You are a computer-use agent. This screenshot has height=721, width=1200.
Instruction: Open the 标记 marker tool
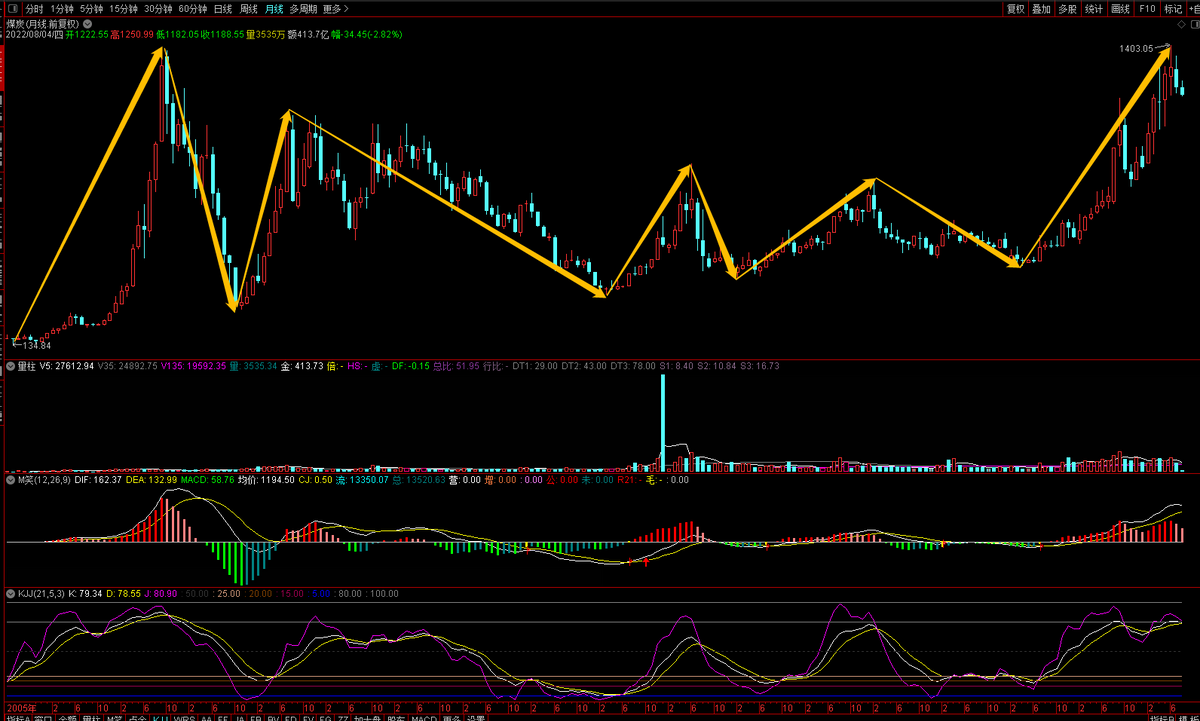[1172, 9]
